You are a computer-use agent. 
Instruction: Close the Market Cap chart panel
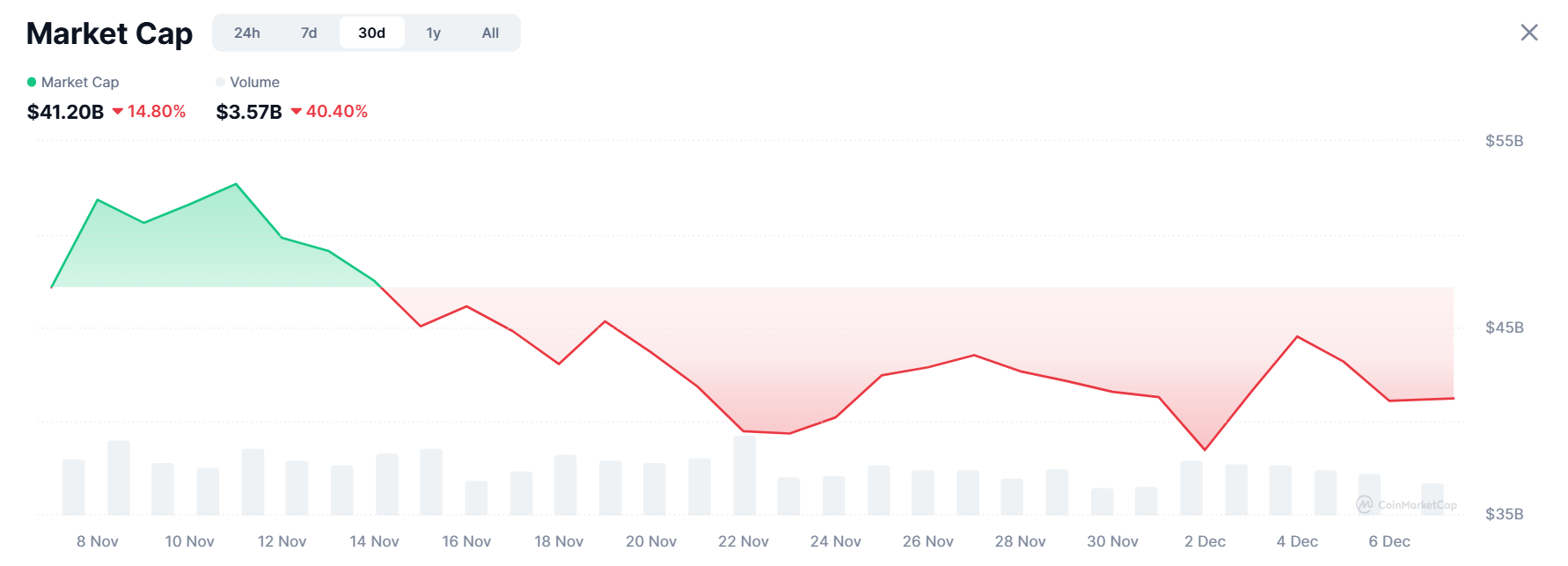point(1529,33)
